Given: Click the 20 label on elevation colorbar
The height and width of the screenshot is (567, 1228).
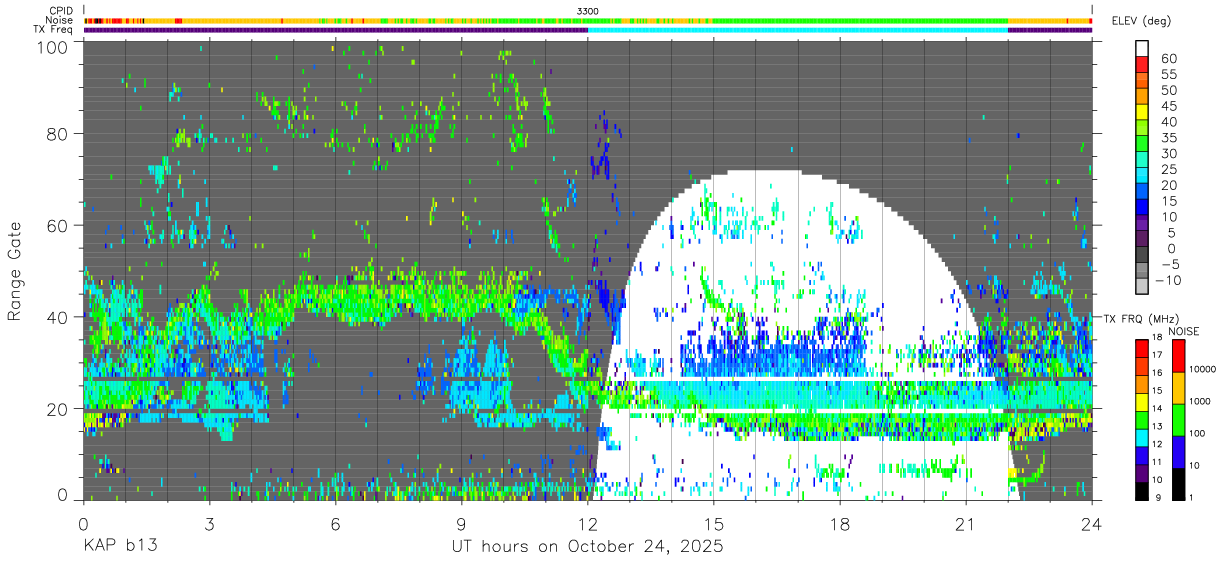Looking at the screenshot, I should (x=1168, y=185).
